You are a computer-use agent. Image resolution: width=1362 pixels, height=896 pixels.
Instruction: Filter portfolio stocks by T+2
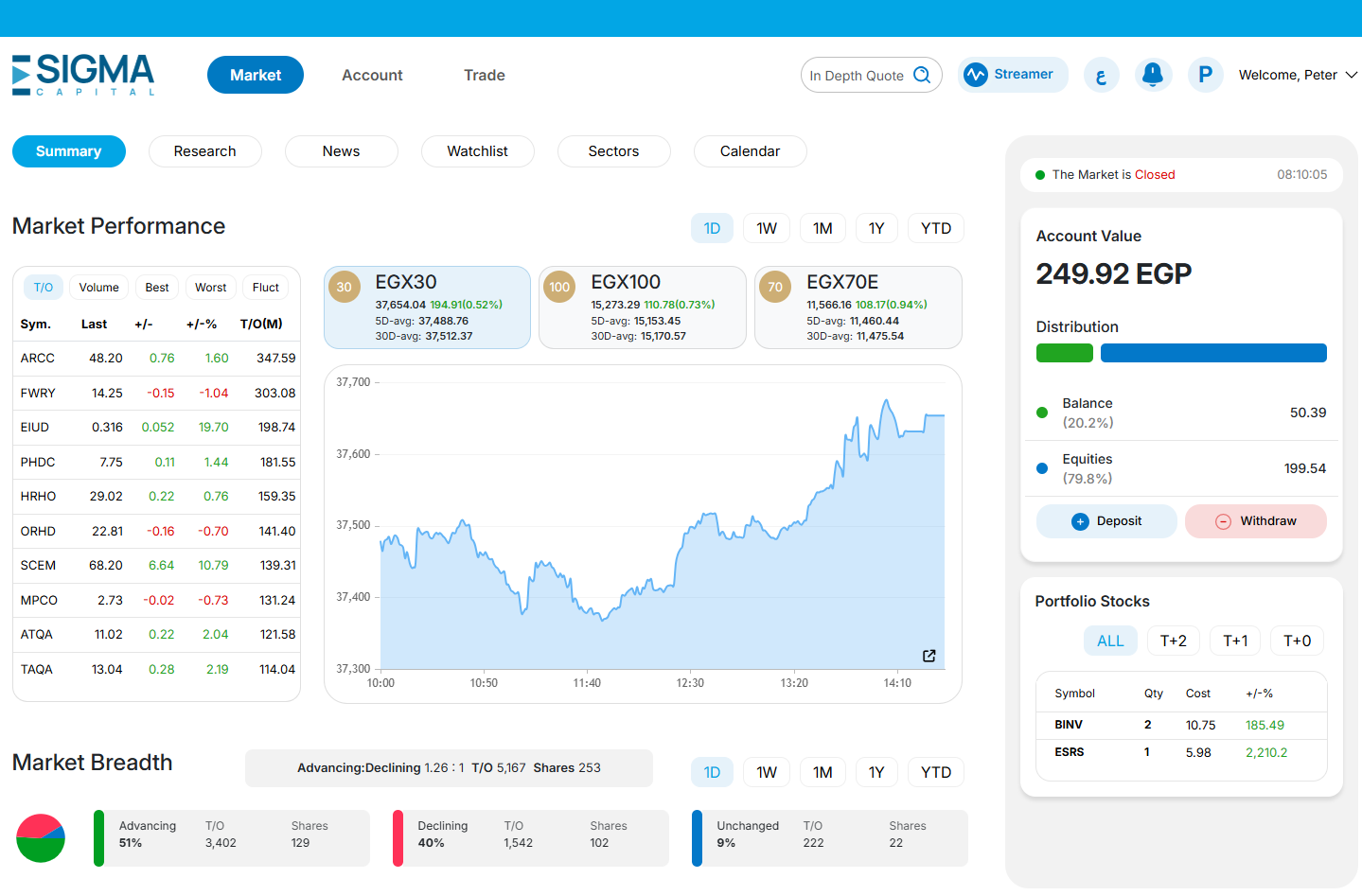tap(1173, 641)
